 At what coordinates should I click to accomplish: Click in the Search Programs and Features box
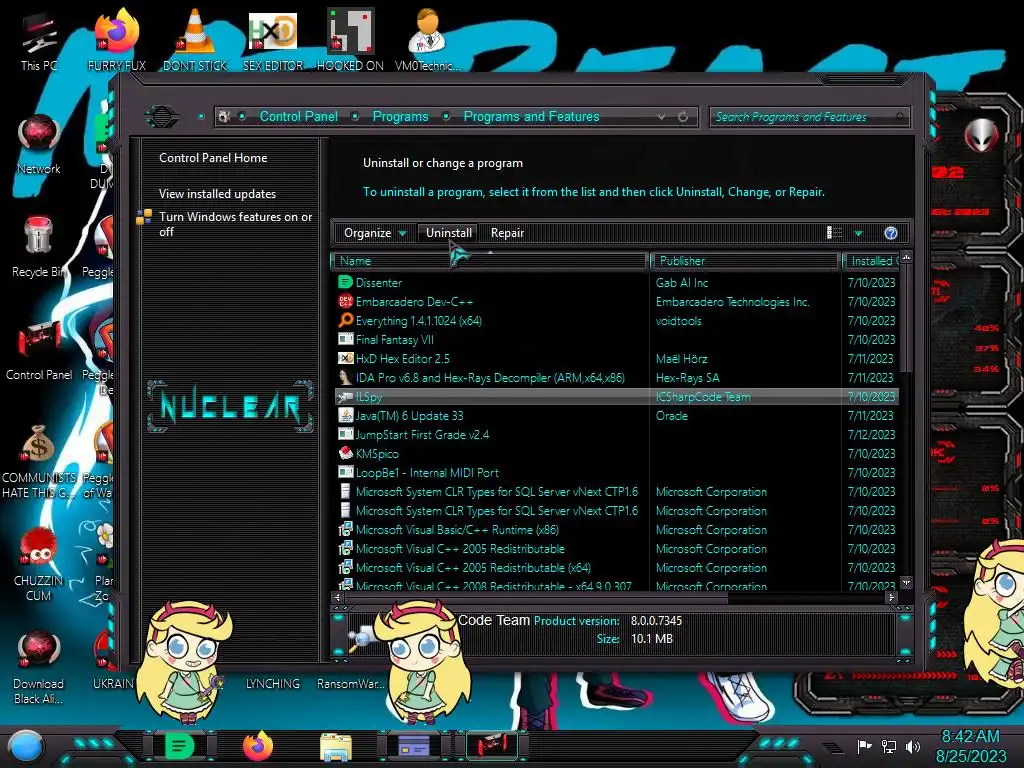click(808, 117)
